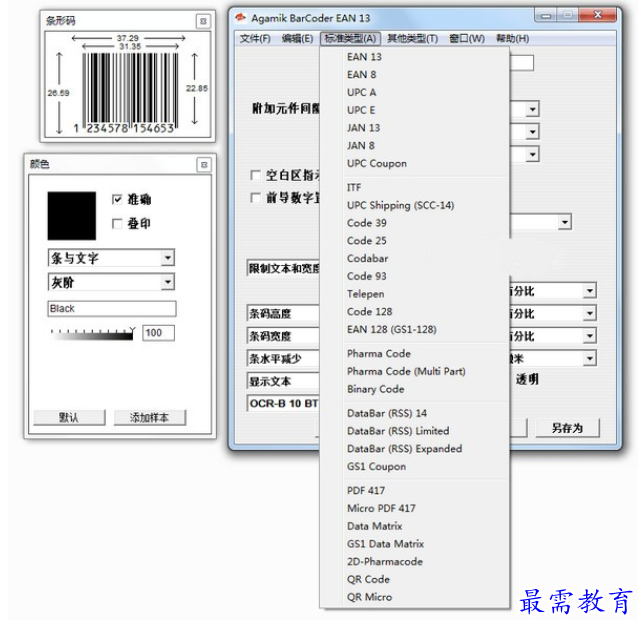Click the black color swatch
This screenshot has height=633, width=641.
72,215
